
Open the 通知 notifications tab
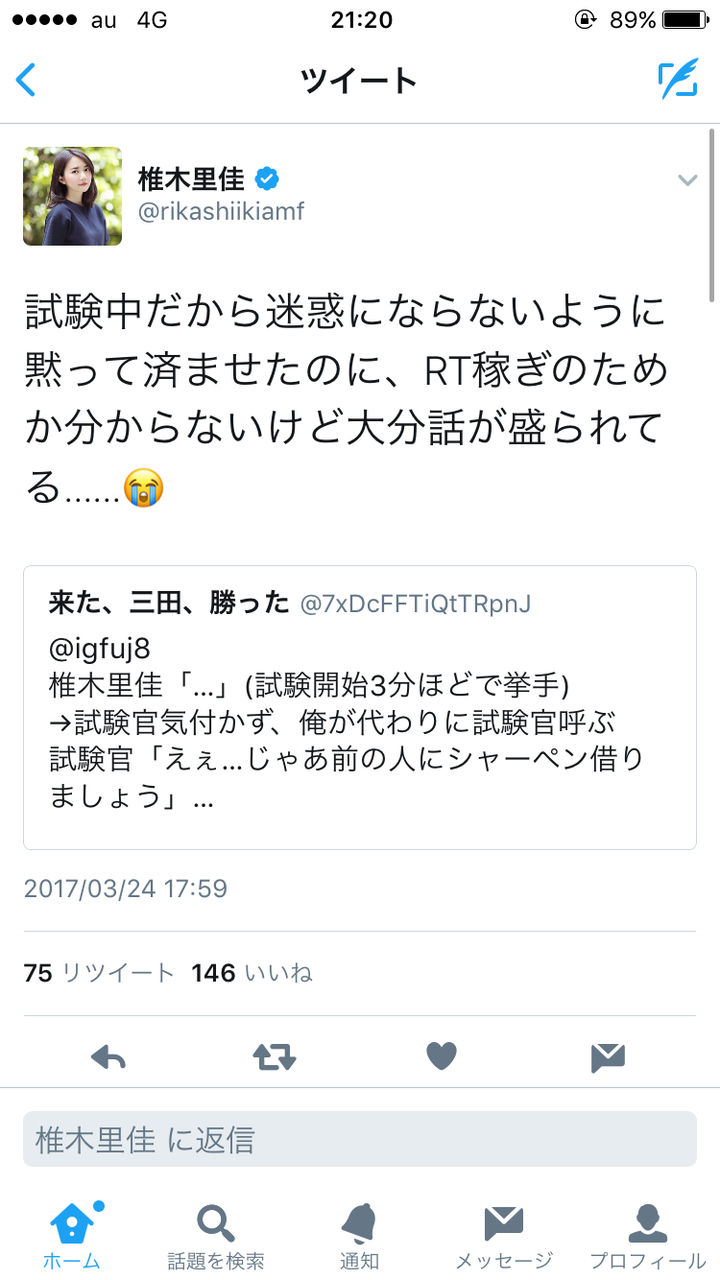(x=360, y=1235)
